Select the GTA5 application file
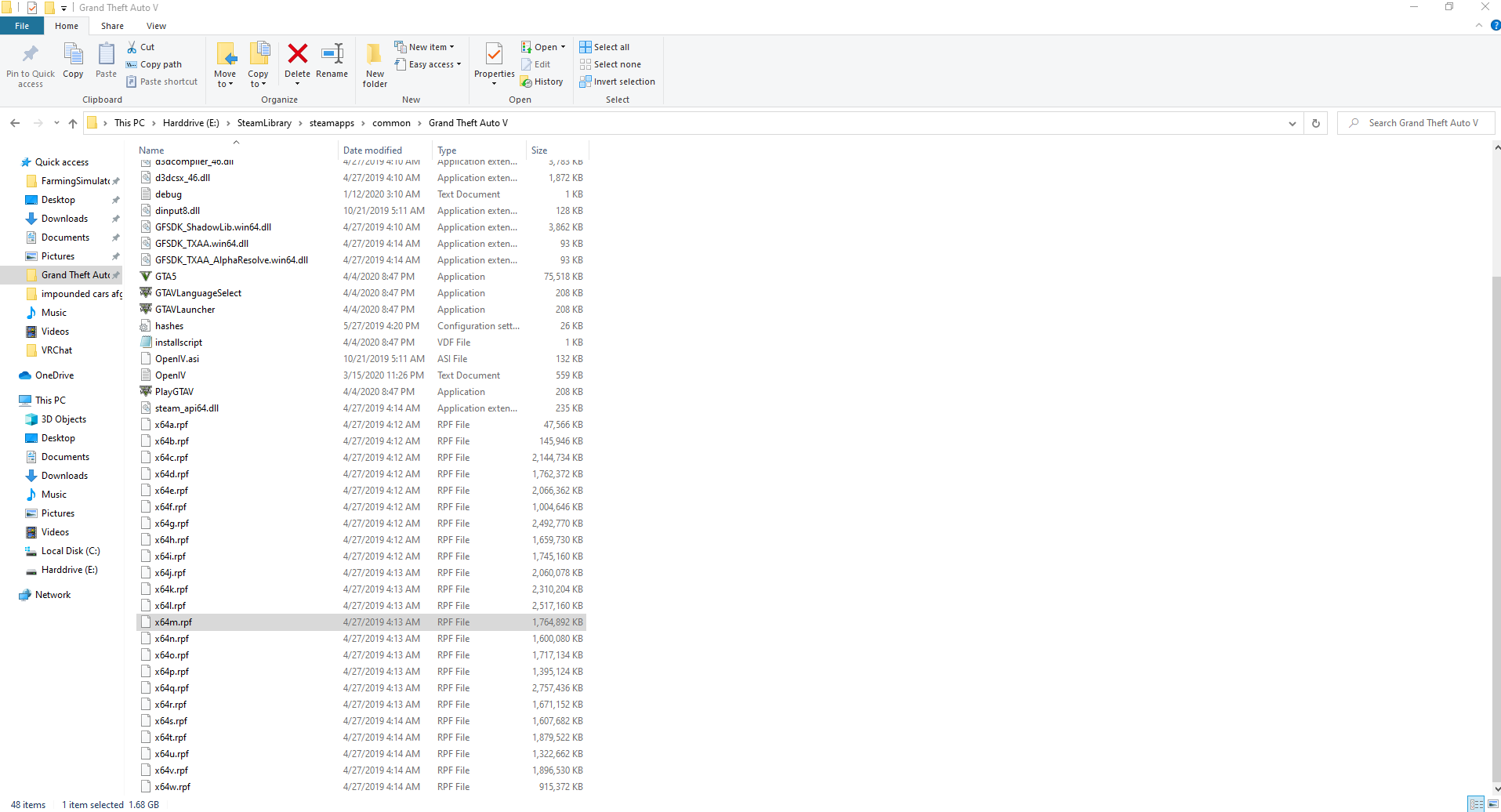 point(165,277)
